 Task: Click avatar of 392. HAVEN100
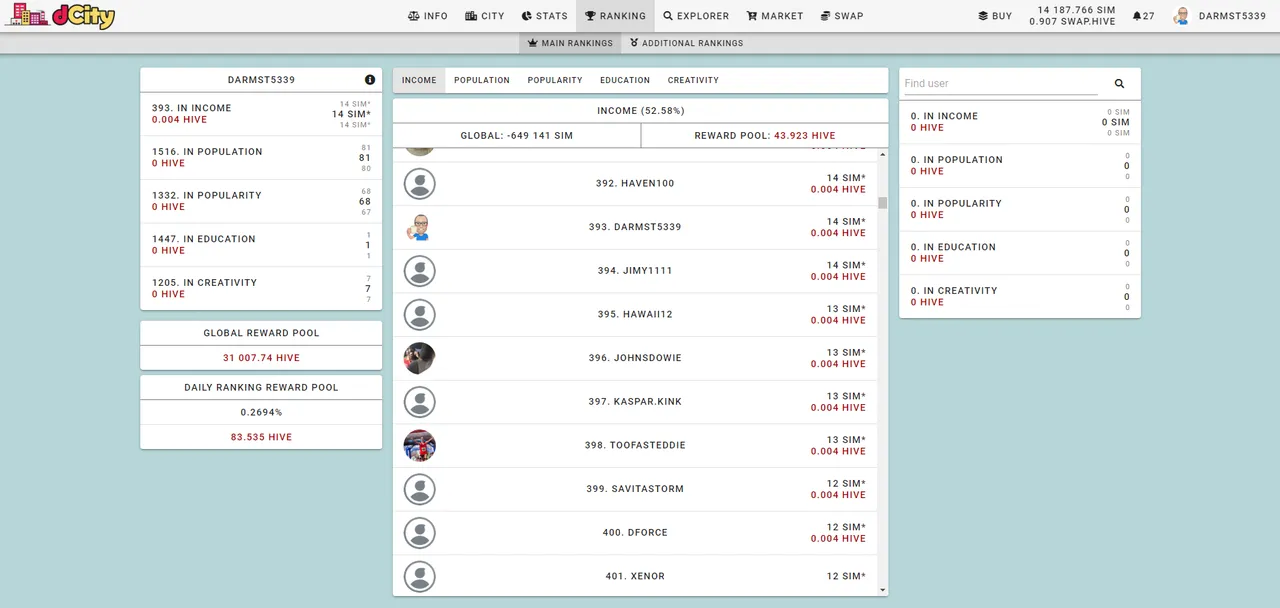[420, 184]
